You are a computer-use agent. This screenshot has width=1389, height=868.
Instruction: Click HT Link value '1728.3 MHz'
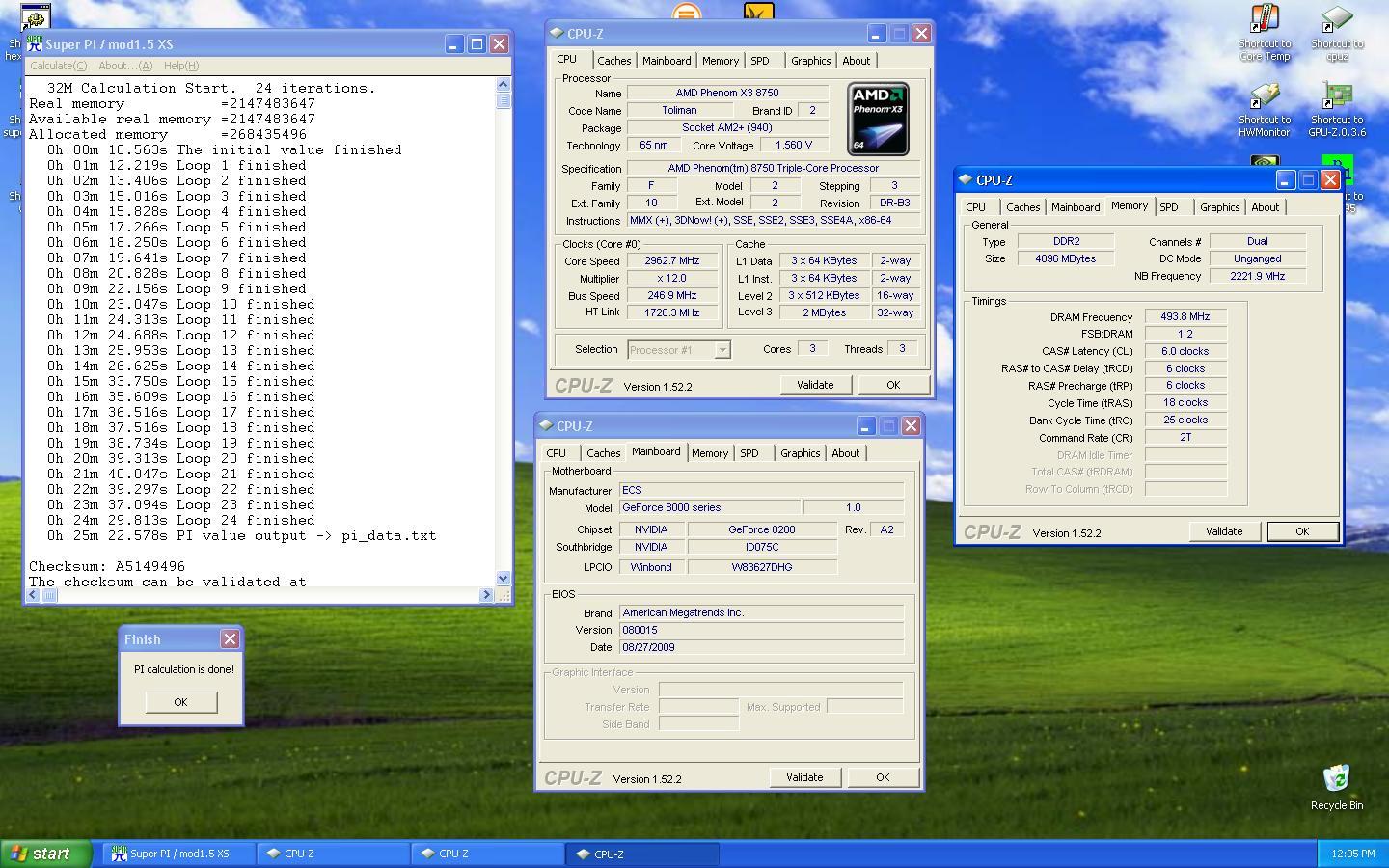(x=671, y=313)
